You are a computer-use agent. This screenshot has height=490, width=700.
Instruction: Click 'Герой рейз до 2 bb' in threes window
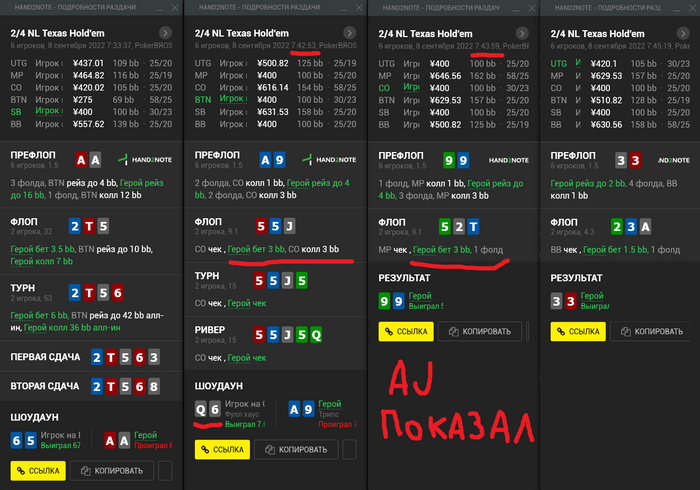pos(588,183)
